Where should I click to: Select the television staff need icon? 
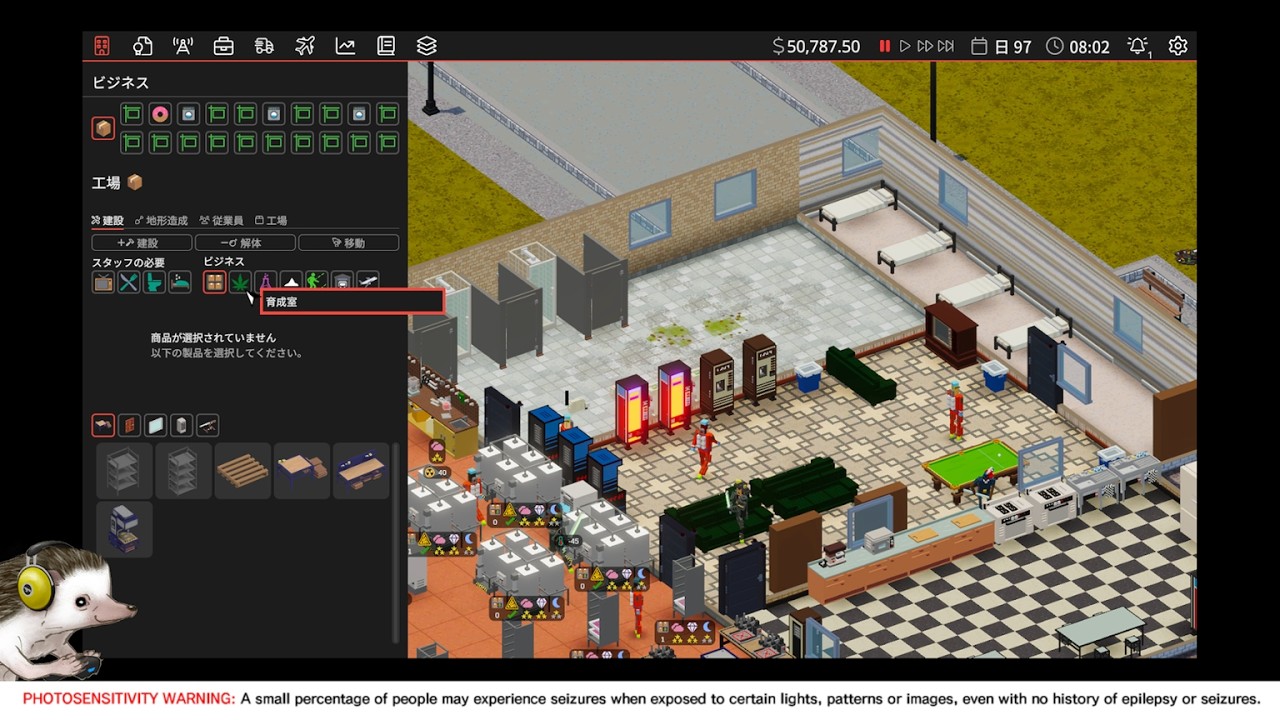pyautogui.click(x=103, y=282)
